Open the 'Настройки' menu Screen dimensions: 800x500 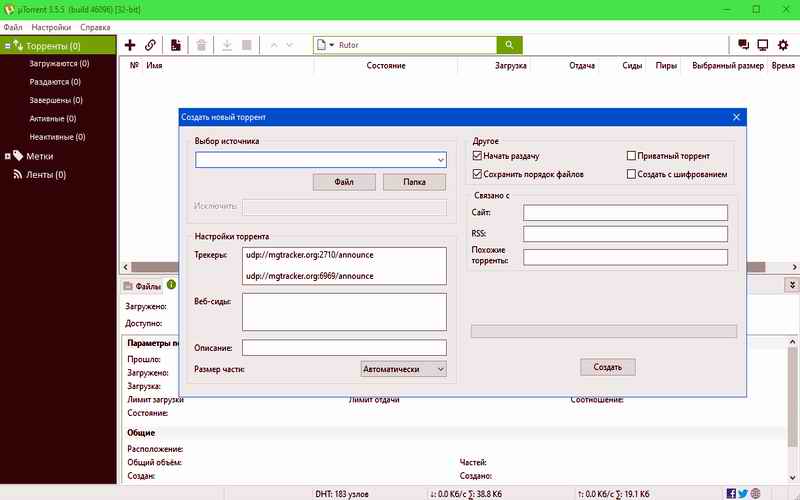coord(51,27)
